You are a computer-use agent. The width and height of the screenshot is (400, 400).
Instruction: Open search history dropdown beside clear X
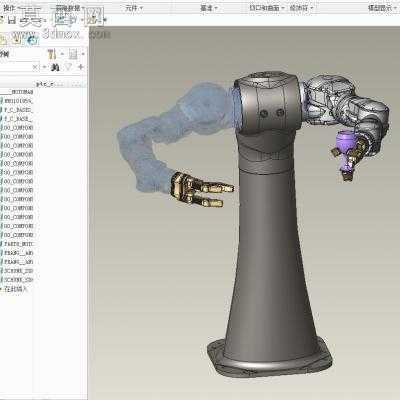pyautogui.click(x=44, y=67)
